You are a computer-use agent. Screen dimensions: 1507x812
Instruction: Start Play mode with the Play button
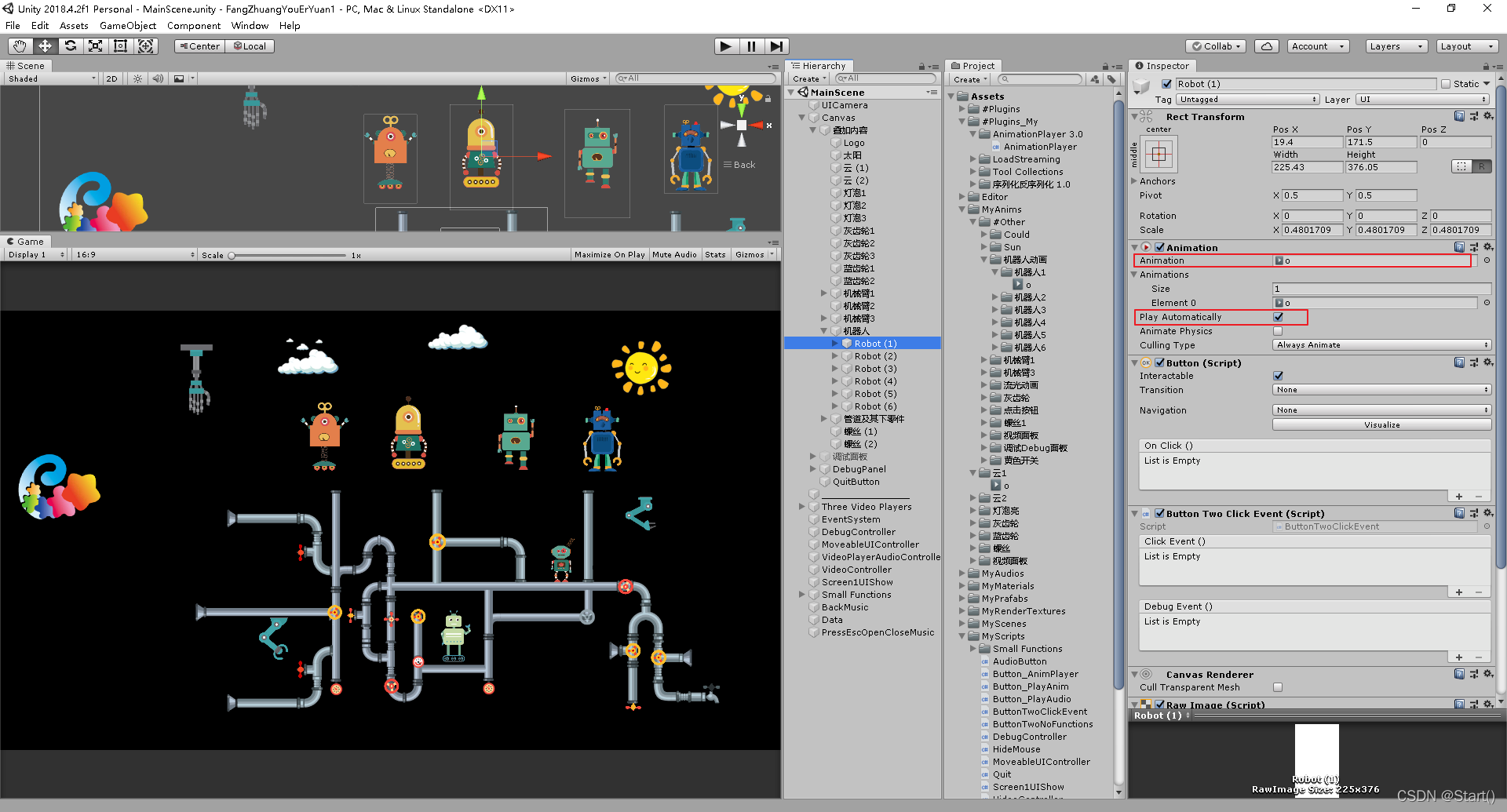(726, 46)
